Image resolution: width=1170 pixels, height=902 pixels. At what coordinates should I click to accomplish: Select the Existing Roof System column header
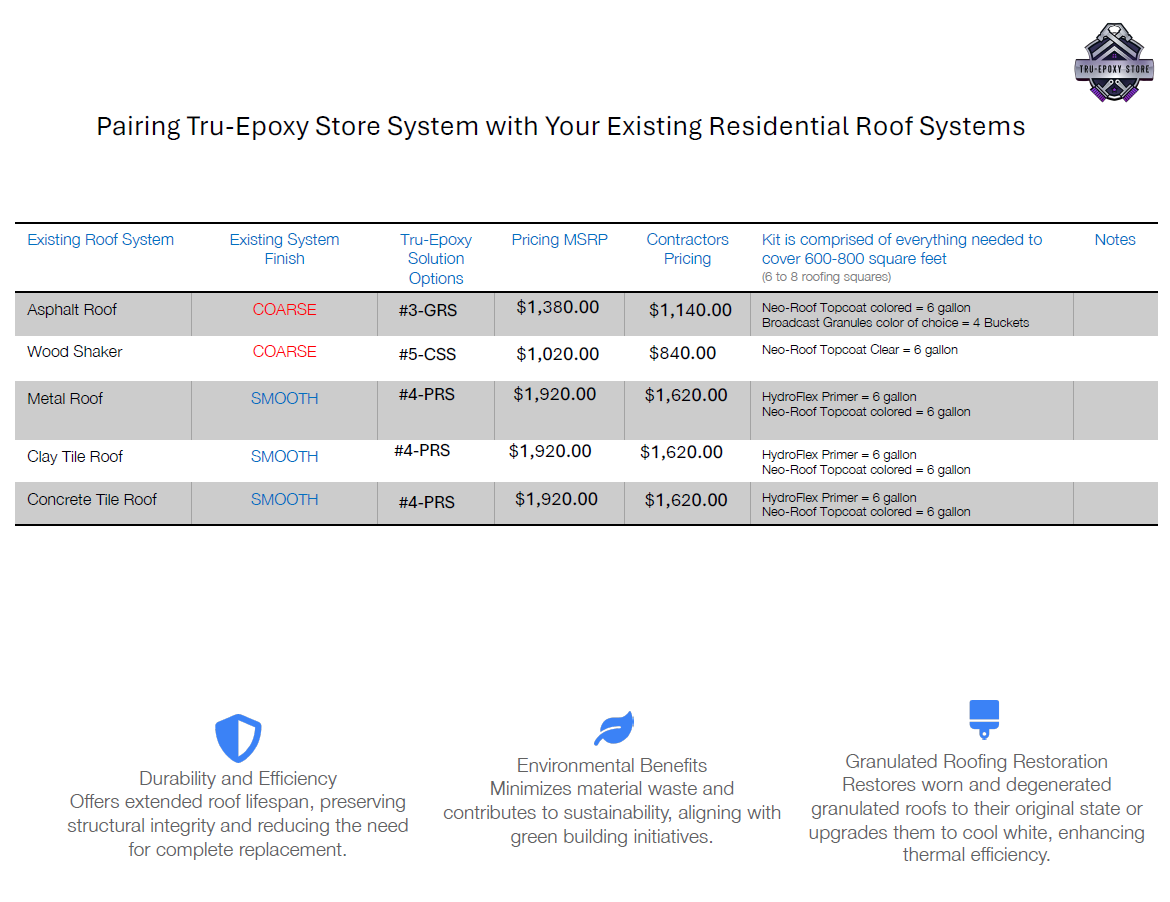coord(100,239)
